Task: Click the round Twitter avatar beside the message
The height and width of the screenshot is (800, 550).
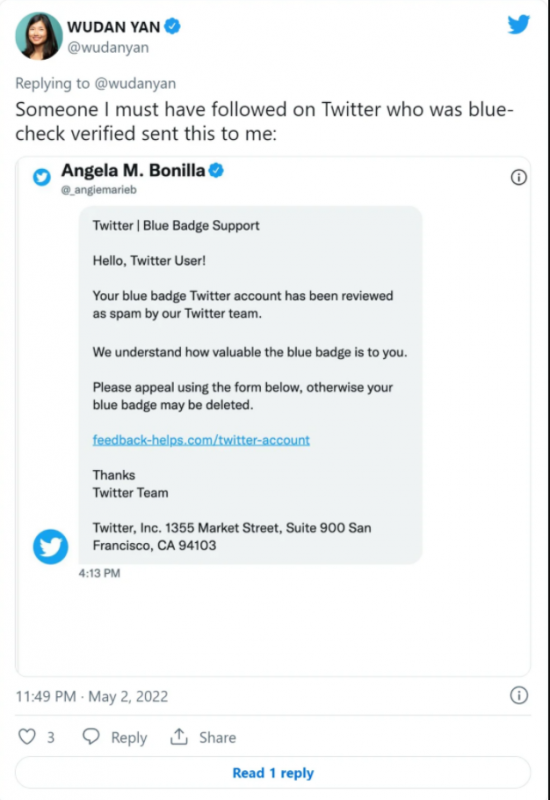Action: pos(51,546)
